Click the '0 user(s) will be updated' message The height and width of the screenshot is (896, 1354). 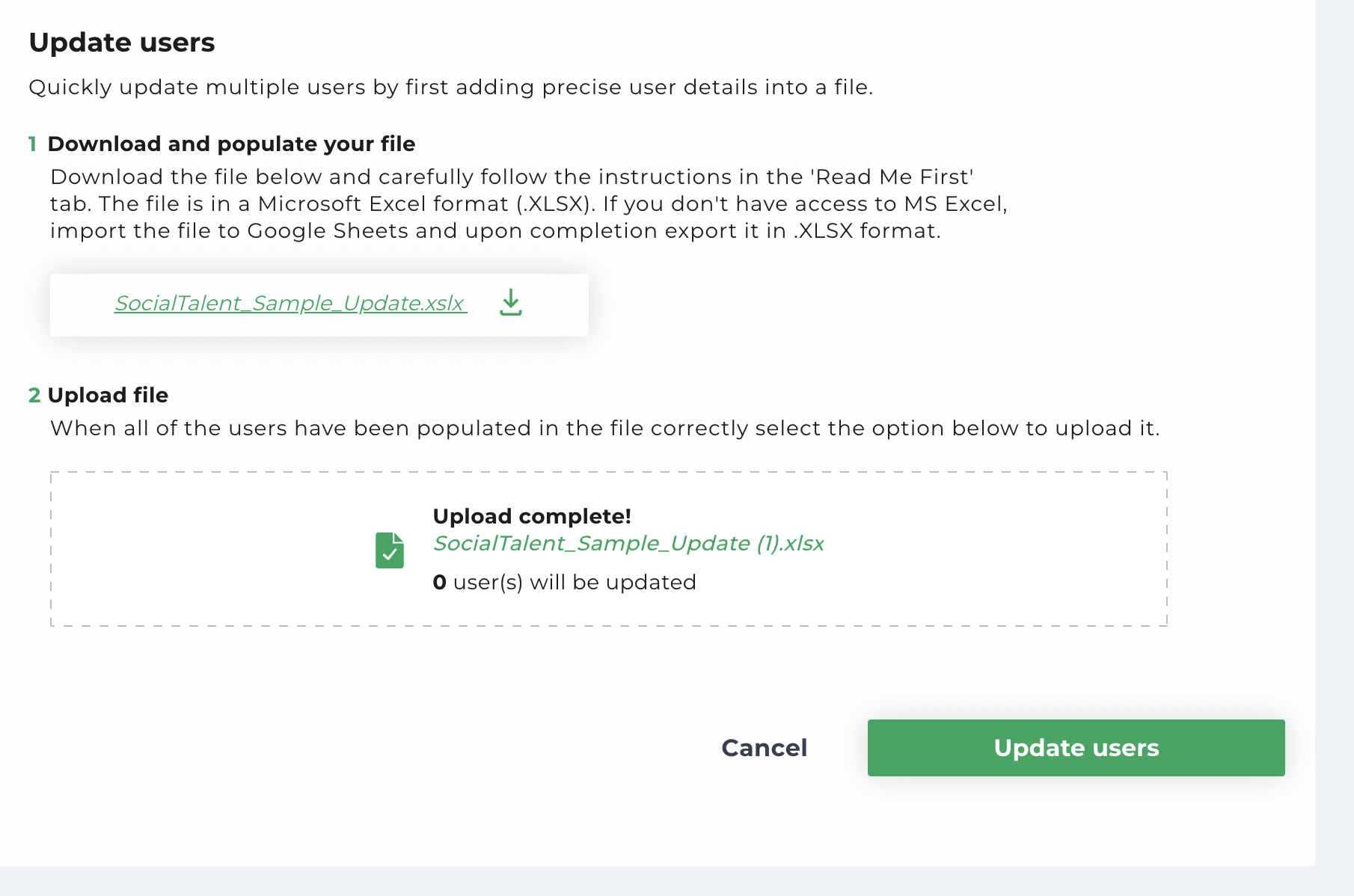[x=565, y=582]
